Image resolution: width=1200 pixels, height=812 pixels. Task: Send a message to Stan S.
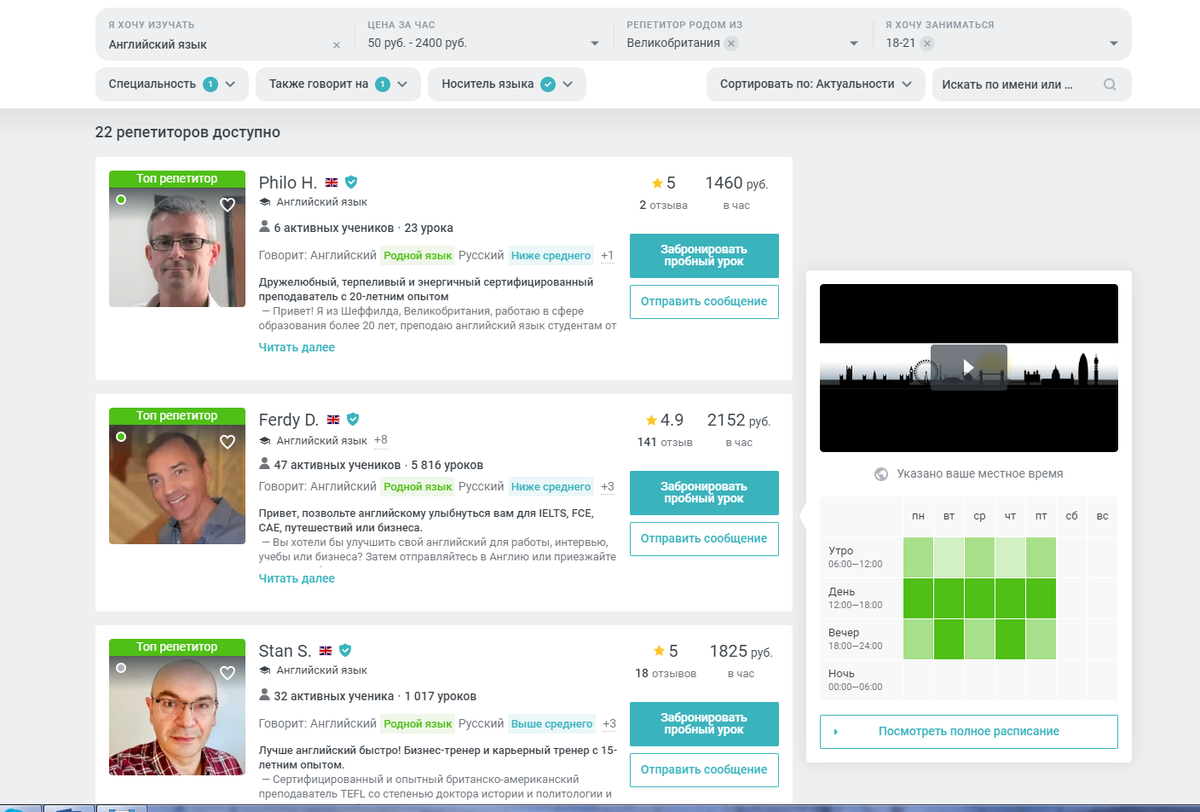pyautogui.click(x=704, y=769)
